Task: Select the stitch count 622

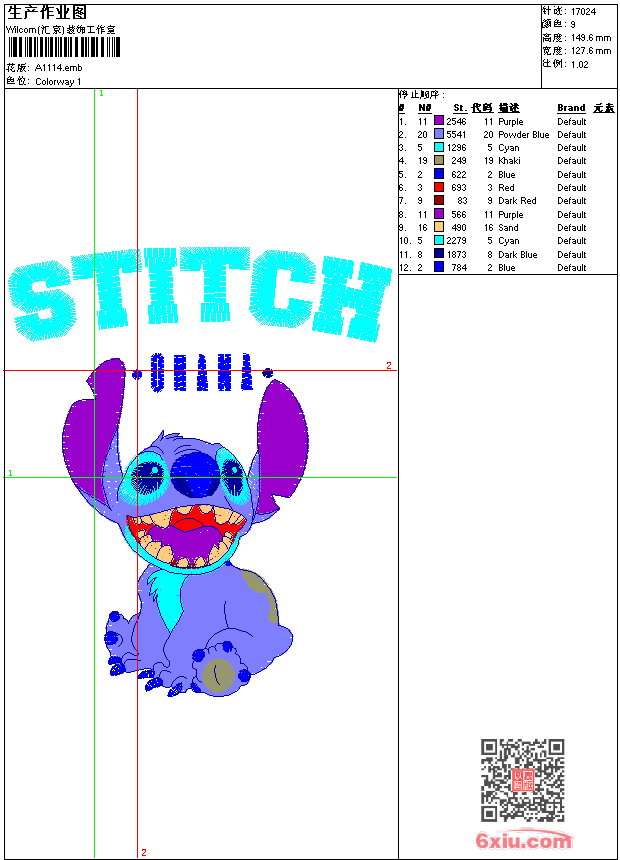Action: coord(459,175)
